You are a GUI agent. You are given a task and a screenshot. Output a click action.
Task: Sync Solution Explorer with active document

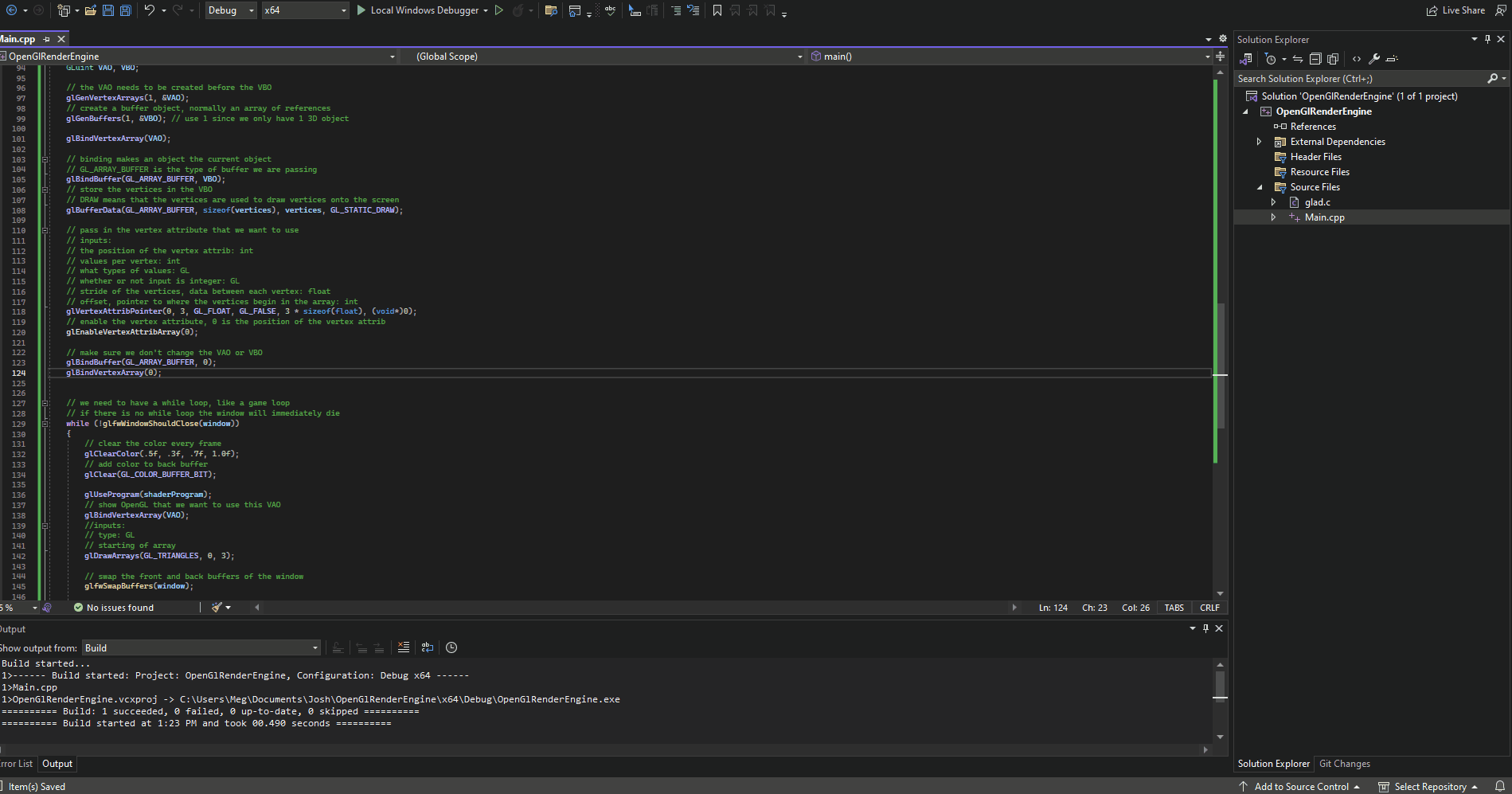(x=1297, y=58)
